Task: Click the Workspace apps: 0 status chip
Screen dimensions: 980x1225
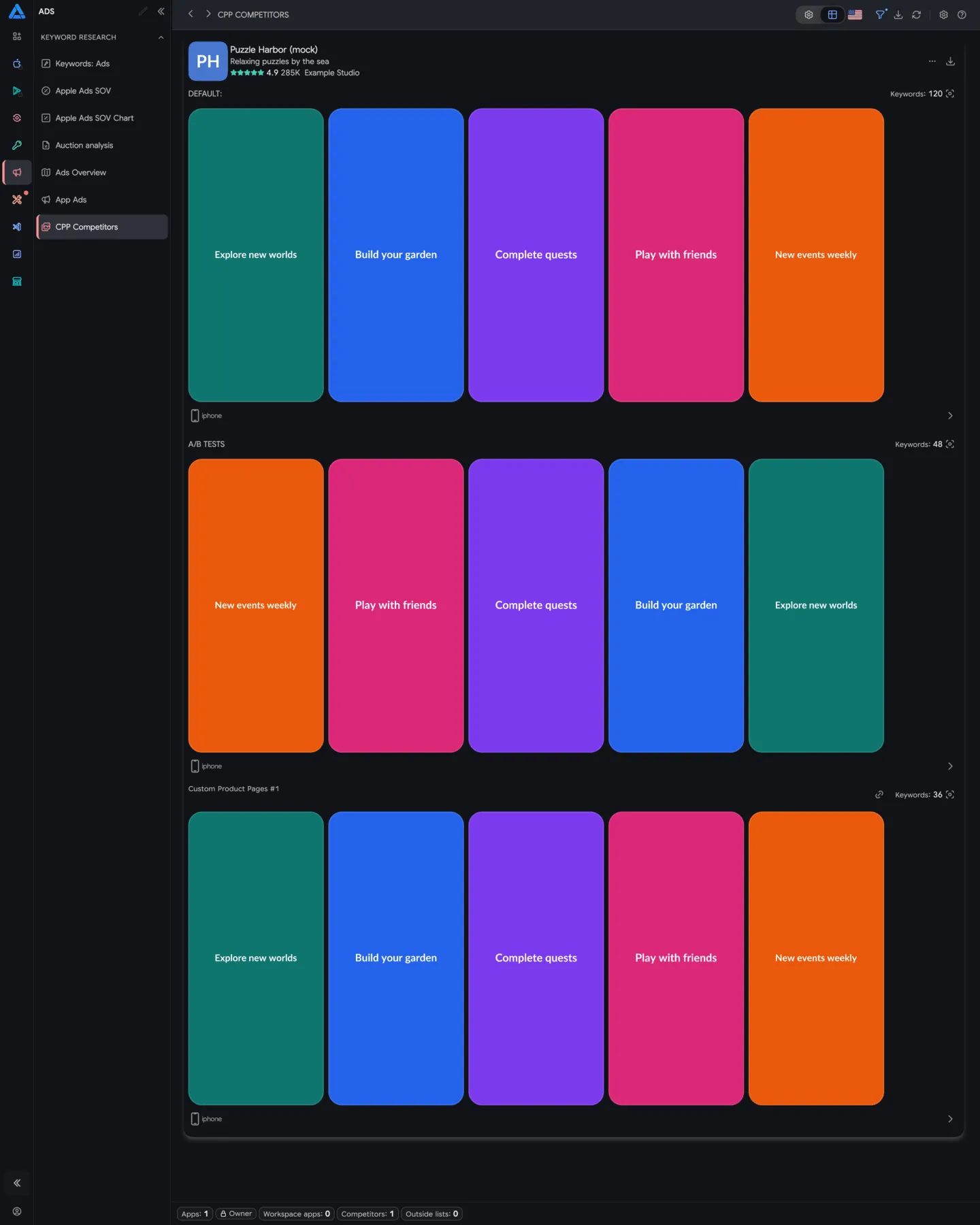Action: pyautogui.click(x=297, y=1213)
